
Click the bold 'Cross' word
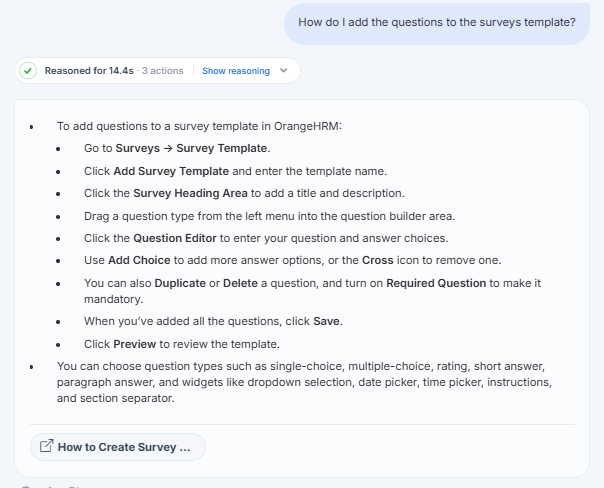coord(378,260)
